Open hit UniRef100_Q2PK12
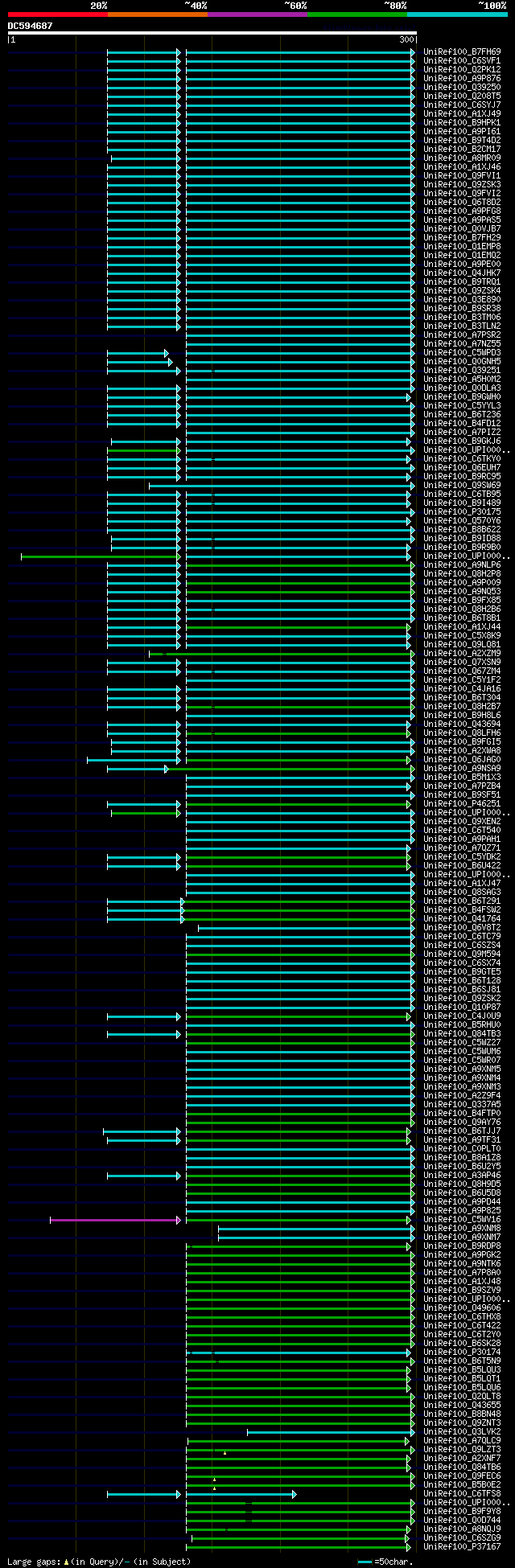Screen dimensions: 515x1568 click(x=462, y=69)
